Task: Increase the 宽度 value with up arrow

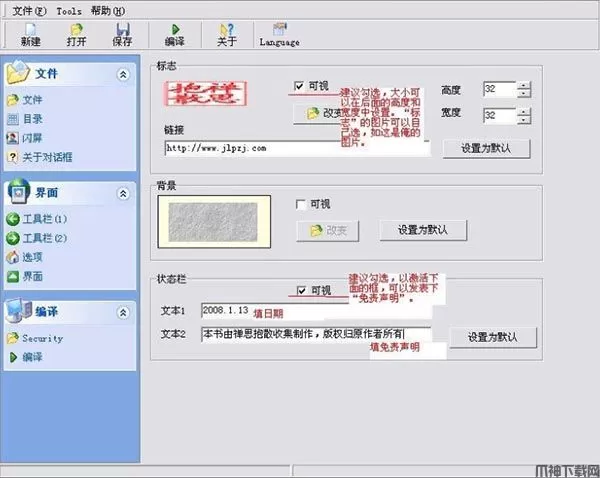Action: (524, 112)
